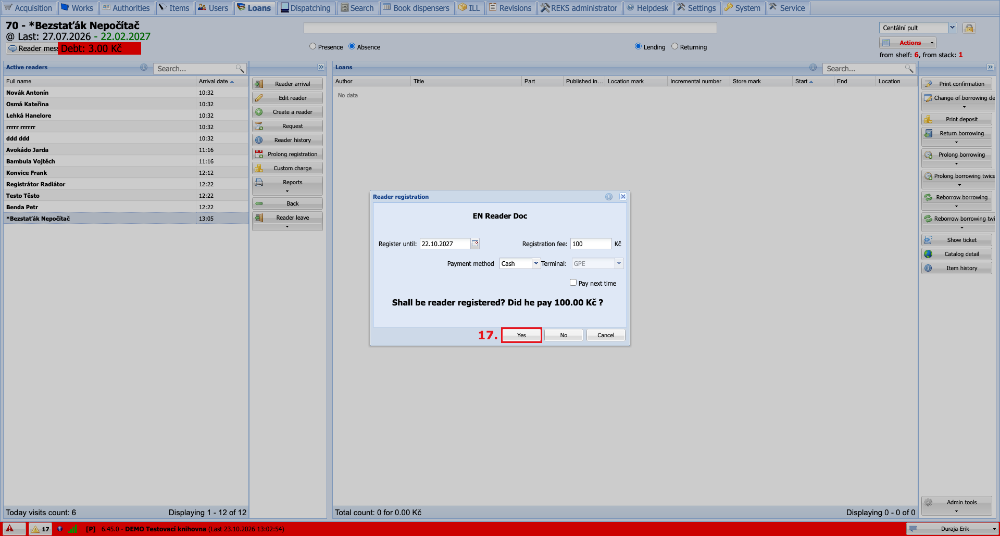Viewport: 1000px width, 536px height.
Task: Click the lock icon beside Centální pult
Action: [x=969, y=28]
